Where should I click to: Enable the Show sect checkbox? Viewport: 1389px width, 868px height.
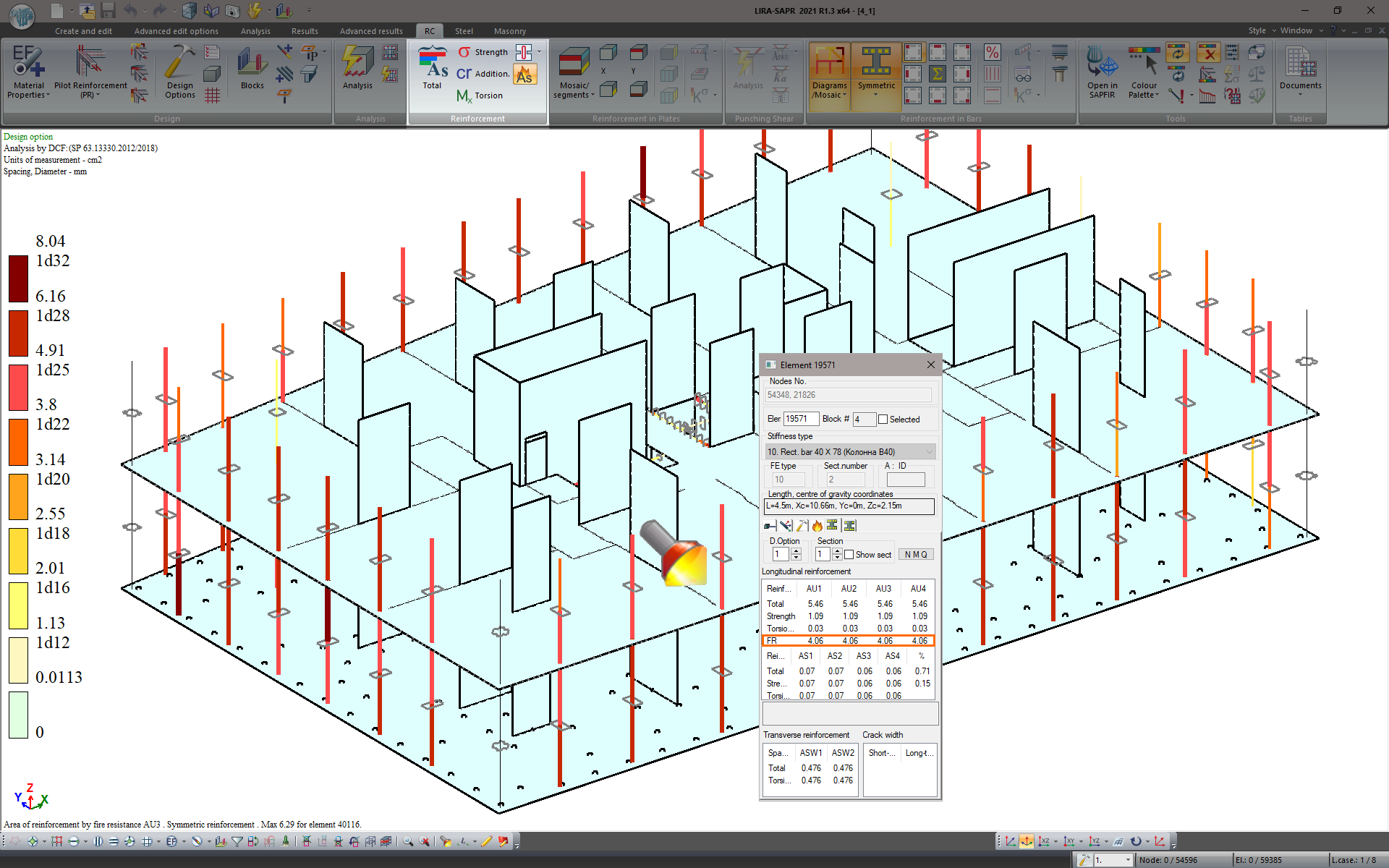click(849, 555)
